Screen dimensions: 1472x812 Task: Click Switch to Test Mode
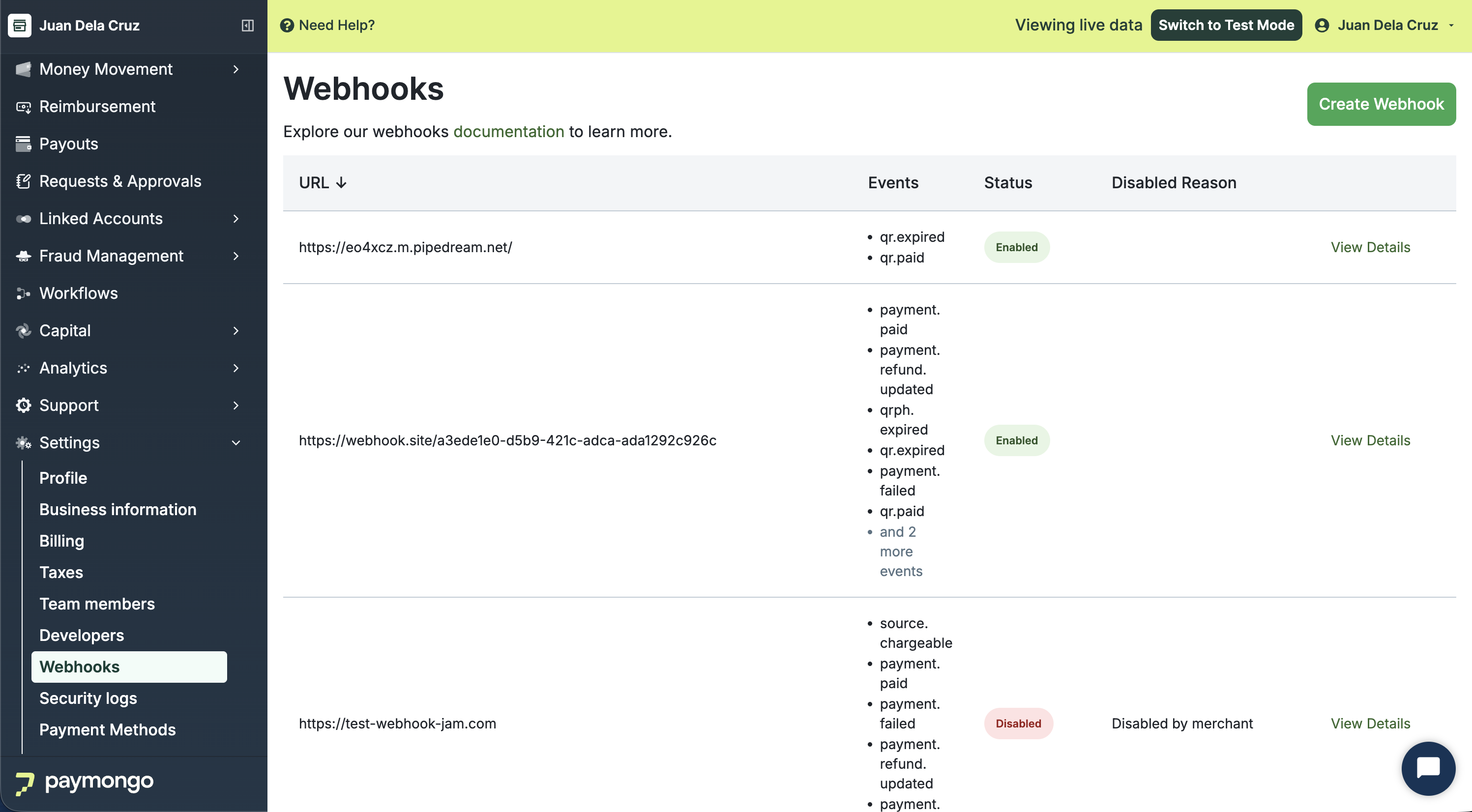point(1226,25)
